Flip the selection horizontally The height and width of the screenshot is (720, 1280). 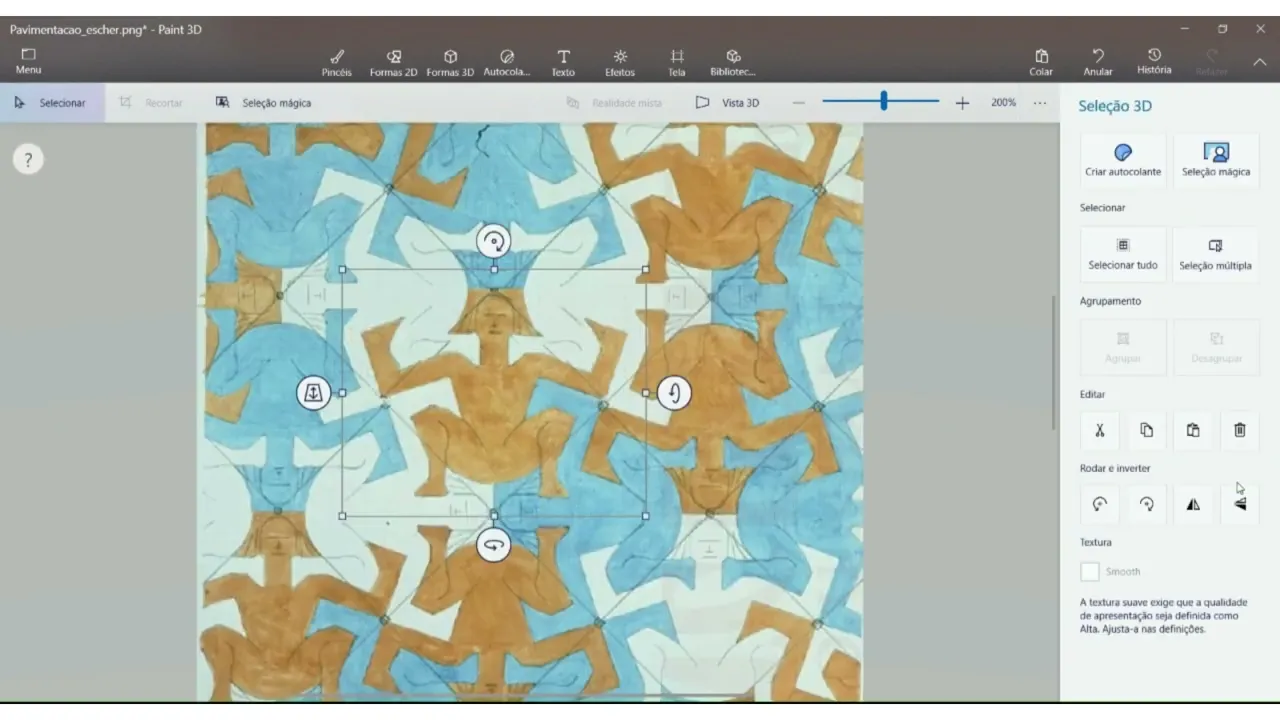pyautogui.click(x=1193, y=504)
